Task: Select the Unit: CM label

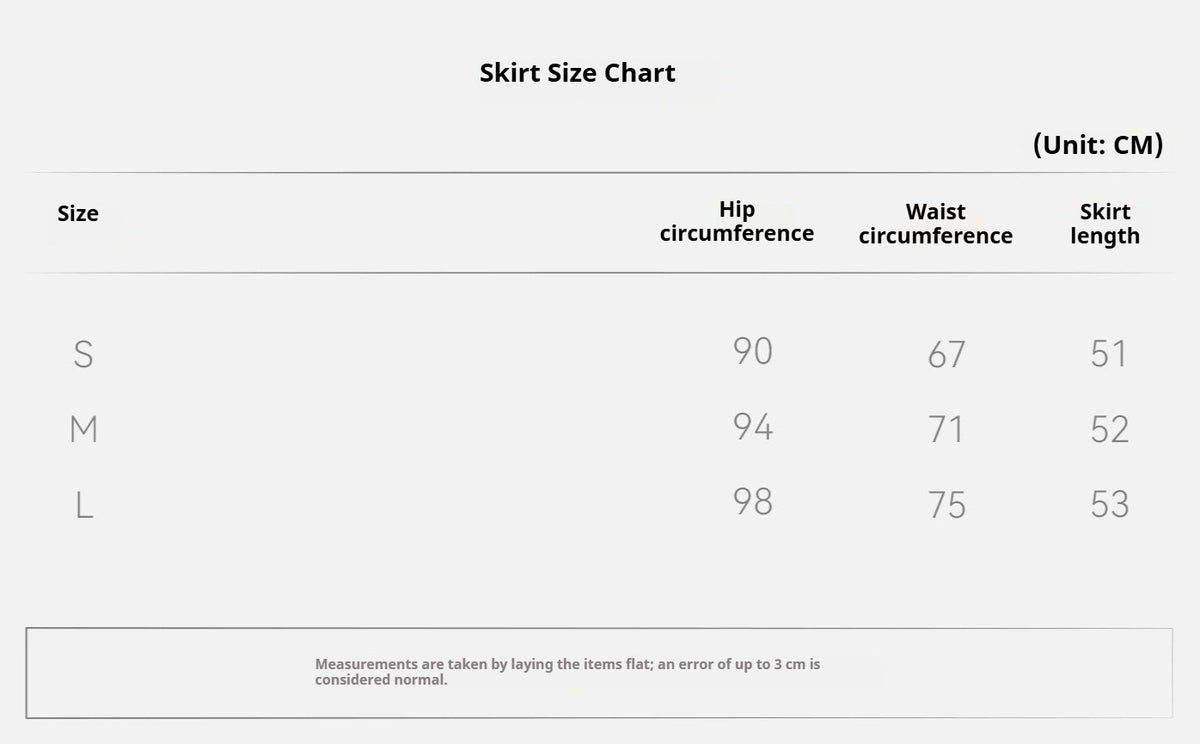Action: pyautogui.click(x=1098, y=145)
